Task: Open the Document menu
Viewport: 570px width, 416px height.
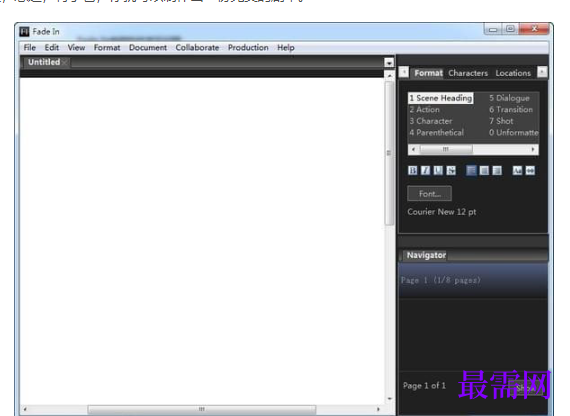Action: 148,48
